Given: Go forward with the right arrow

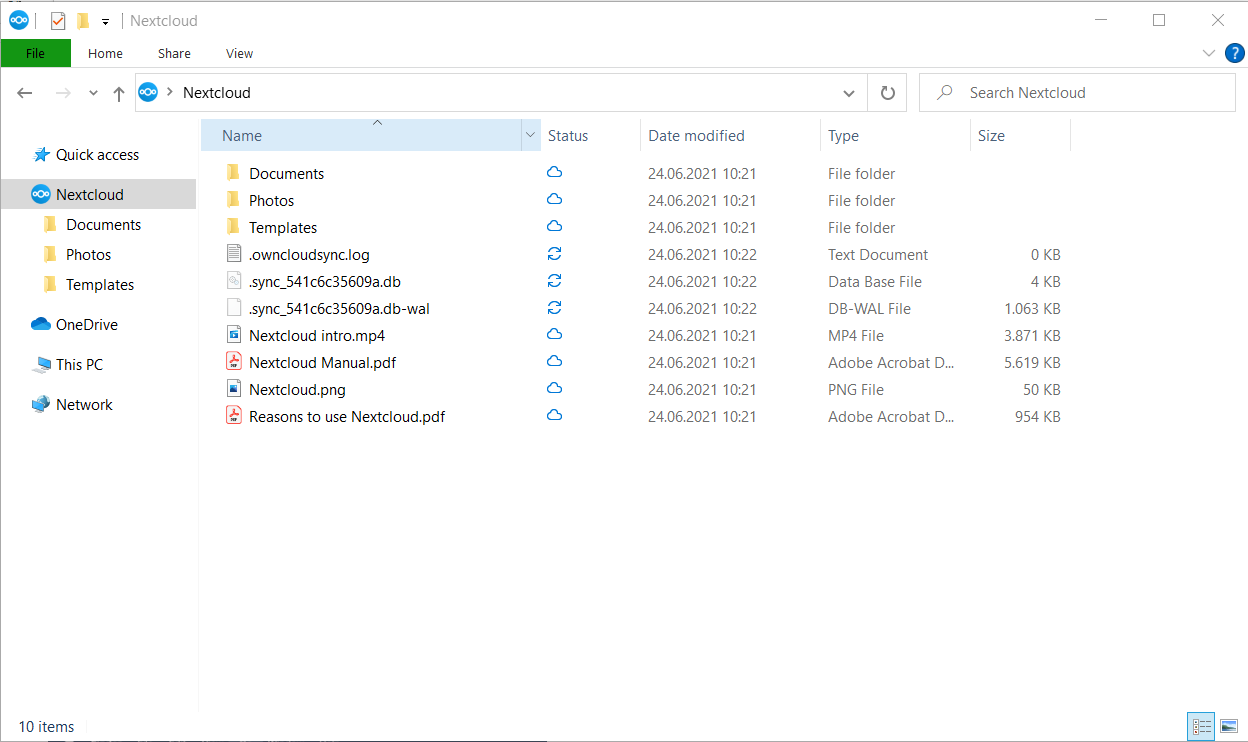Looking at the screenshot, I should coord(63,93).
